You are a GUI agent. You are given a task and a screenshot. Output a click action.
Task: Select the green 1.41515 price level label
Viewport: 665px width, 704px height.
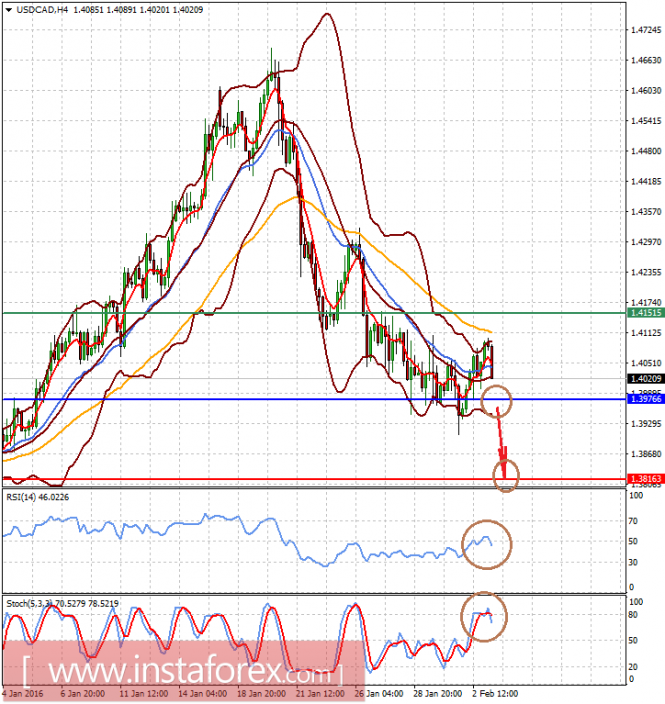[x=646, y=313]
